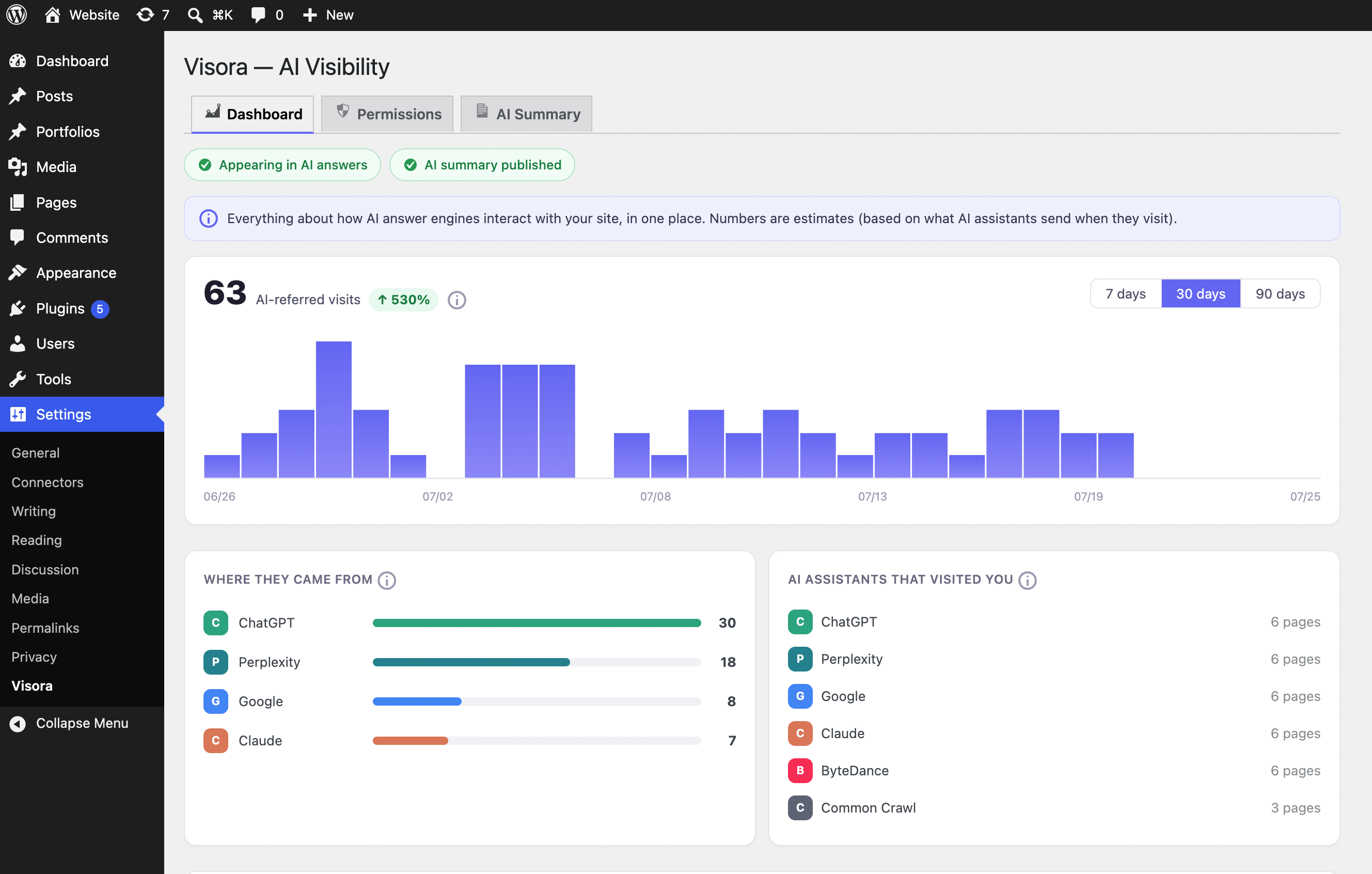Open the Plugins menu
The height and width of the screenshot is (874, 1372).
(x=82, y=308)
